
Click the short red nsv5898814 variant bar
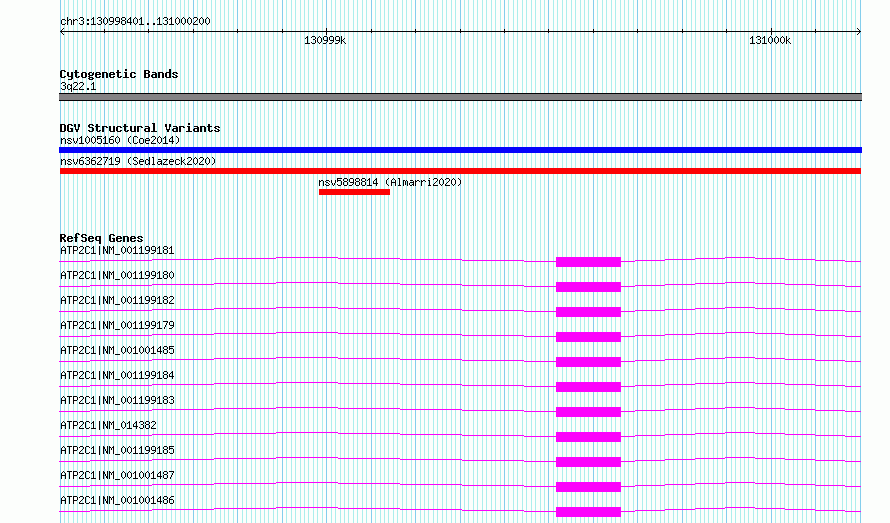pyautogui.click(x=354, y=192)
